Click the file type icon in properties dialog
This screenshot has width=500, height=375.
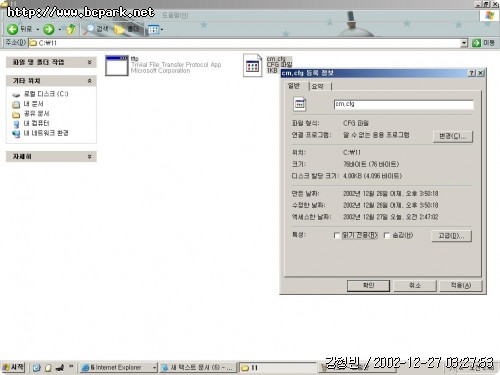point(299,104)
